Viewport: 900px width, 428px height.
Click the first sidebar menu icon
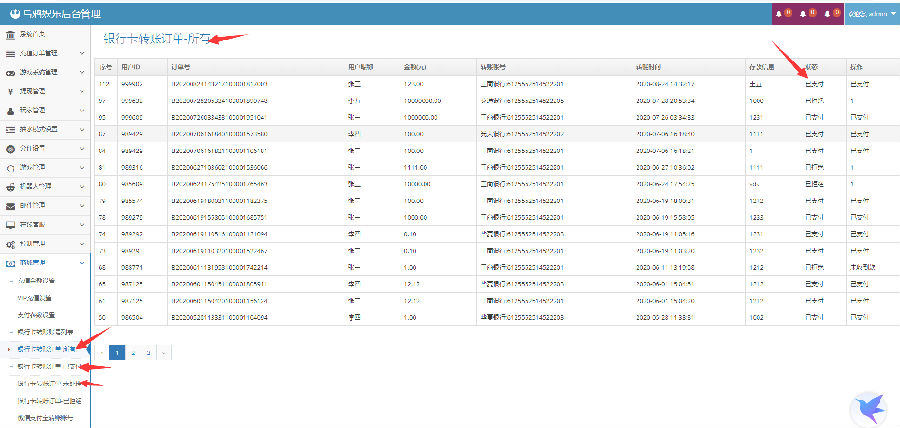click(10, 34)
